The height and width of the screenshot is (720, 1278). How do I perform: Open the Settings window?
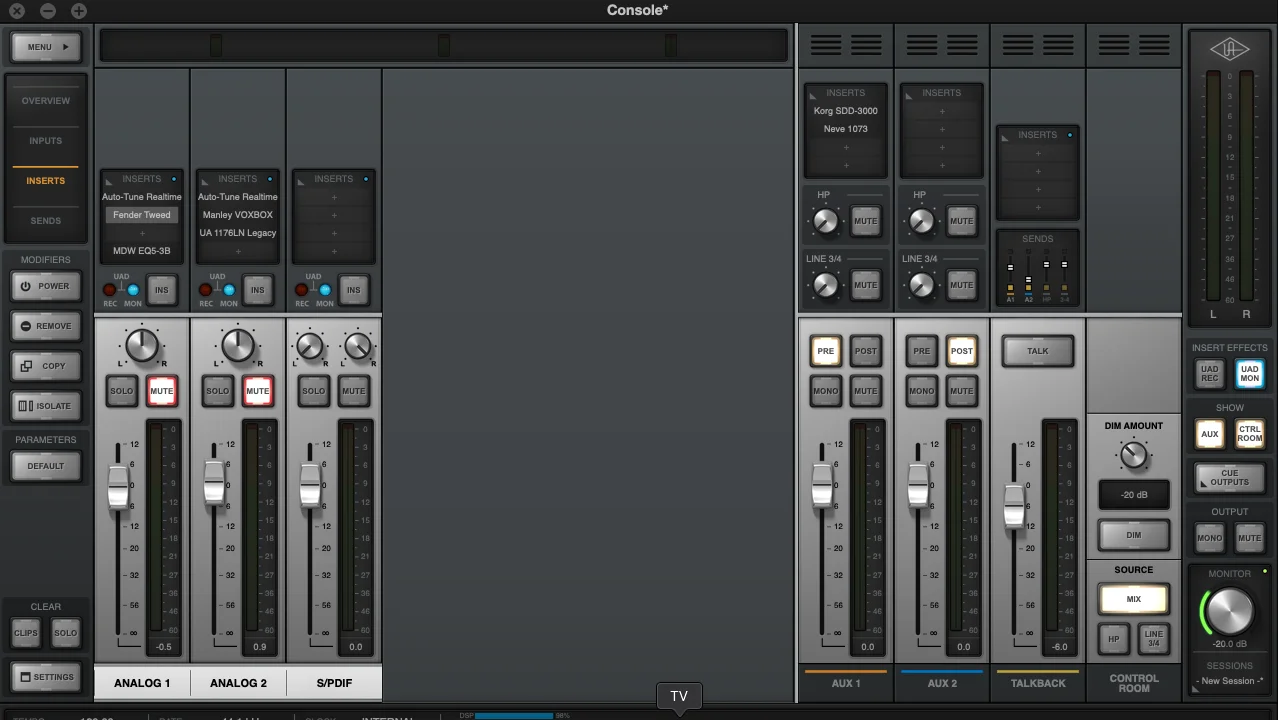coord(46,677)
